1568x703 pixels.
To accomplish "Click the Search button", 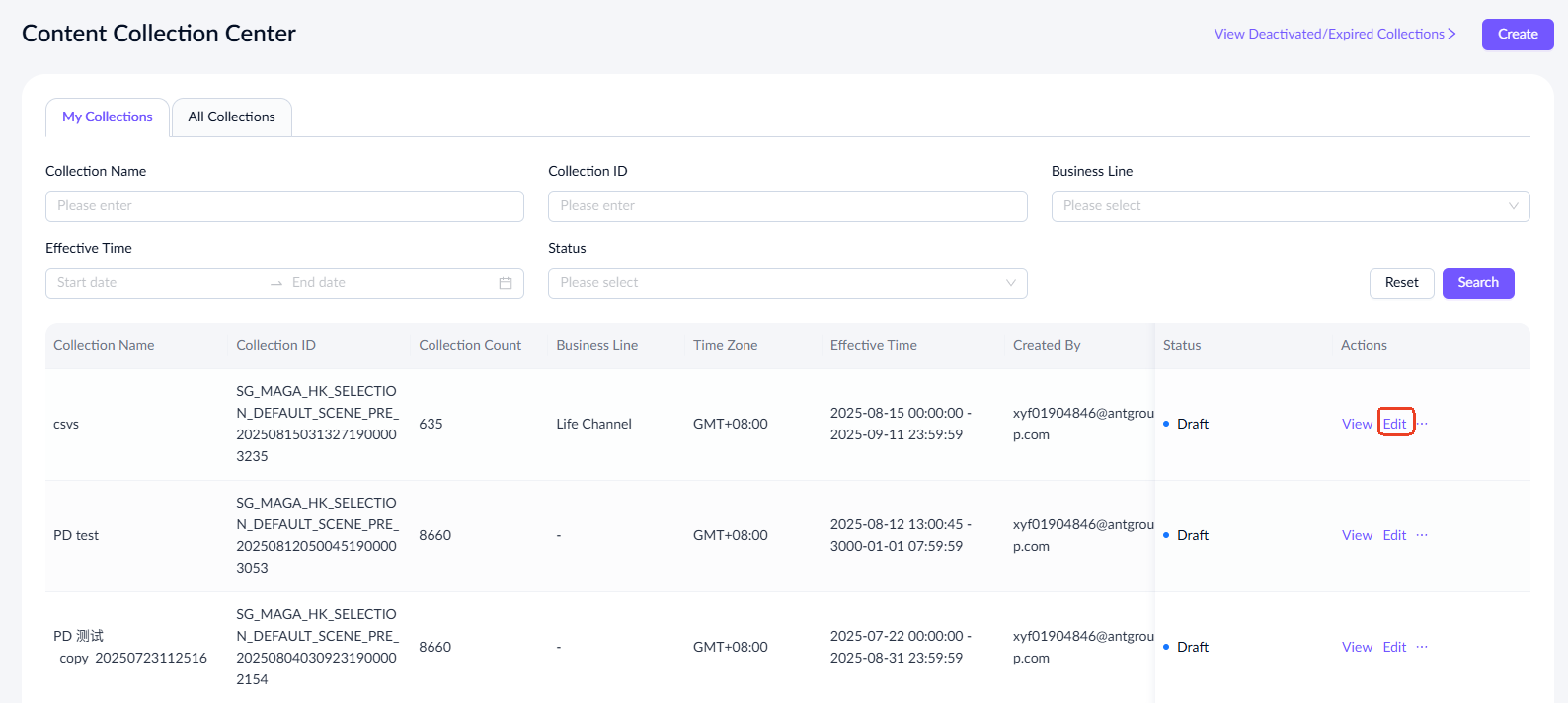I will pyautogui.click(x=1477, y=283).
